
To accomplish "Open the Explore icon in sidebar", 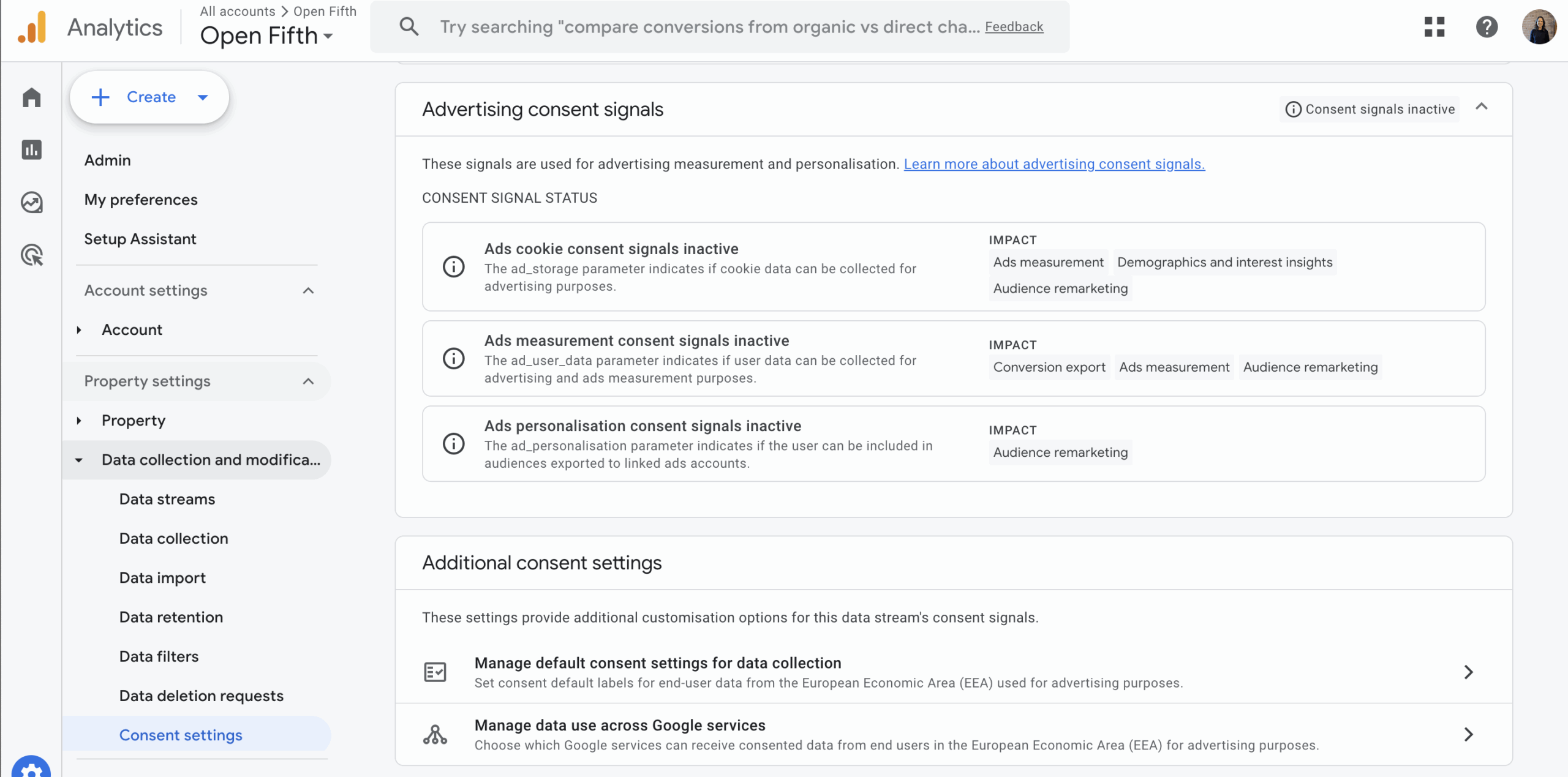I will pyautogui.click(x=31, y=202).
